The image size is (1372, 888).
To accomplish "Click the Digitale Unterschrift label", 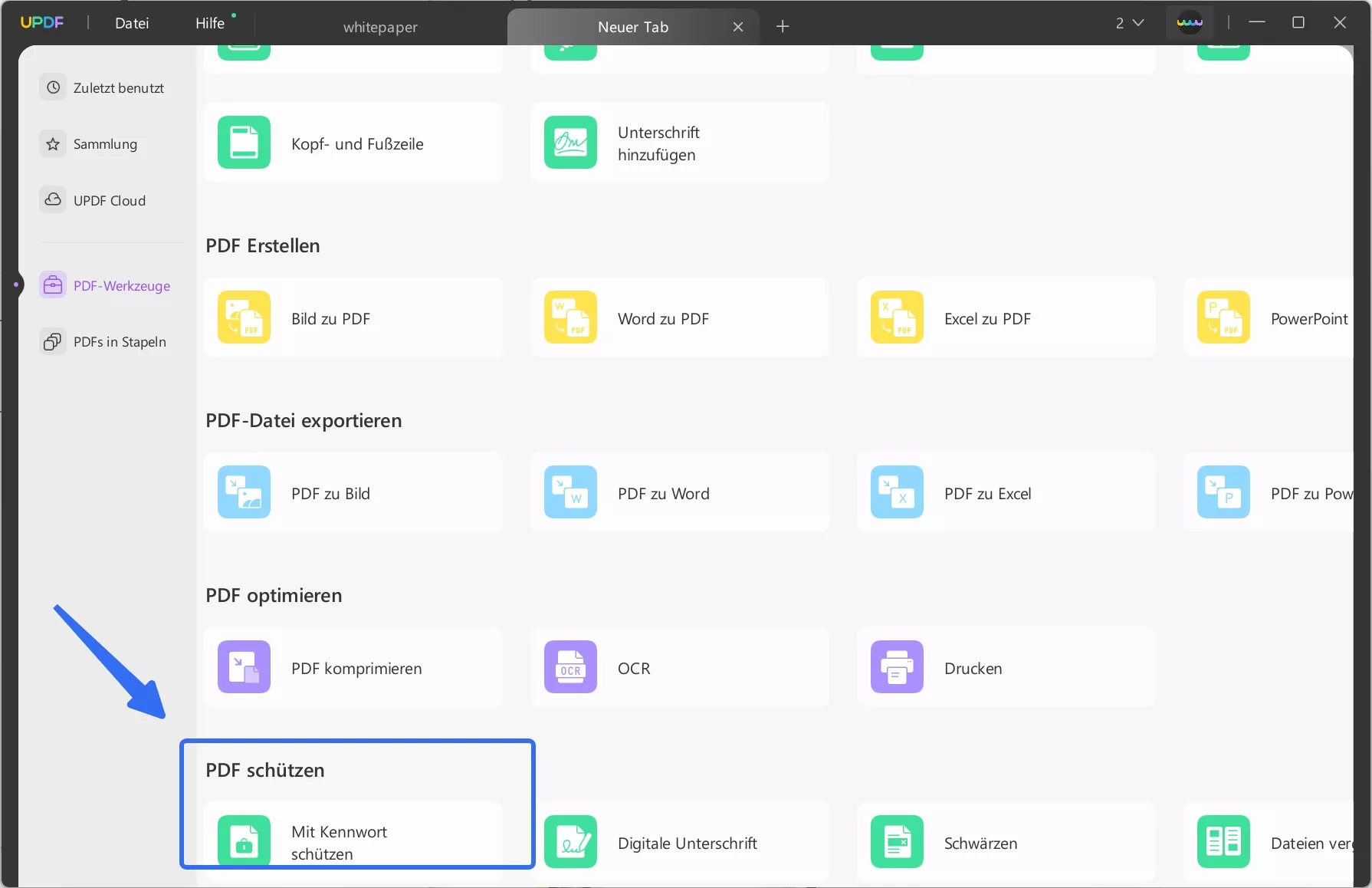I will pyautogui.click(x=687, y=843).
